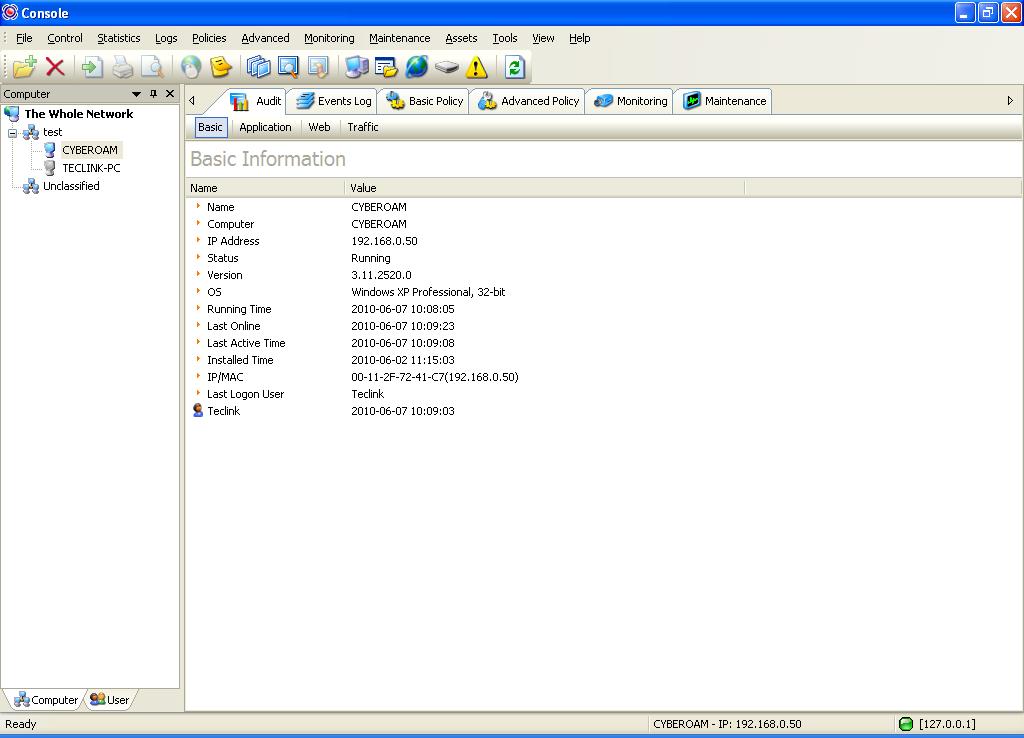This screenshot has width=1024, height=738.
Task: Click the blue-green globe toolbar icon
Action: 417,67
